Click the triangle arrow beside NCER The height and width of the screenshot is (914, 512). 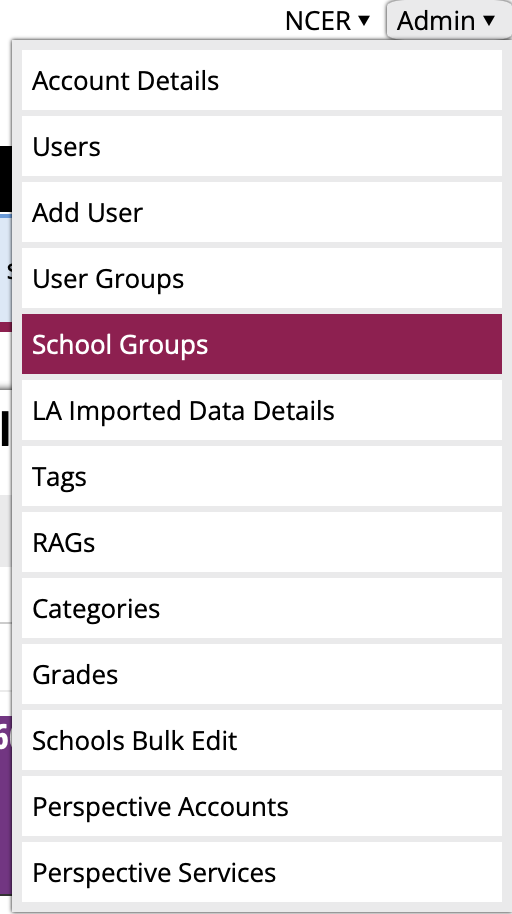click(x=364, y=20)
